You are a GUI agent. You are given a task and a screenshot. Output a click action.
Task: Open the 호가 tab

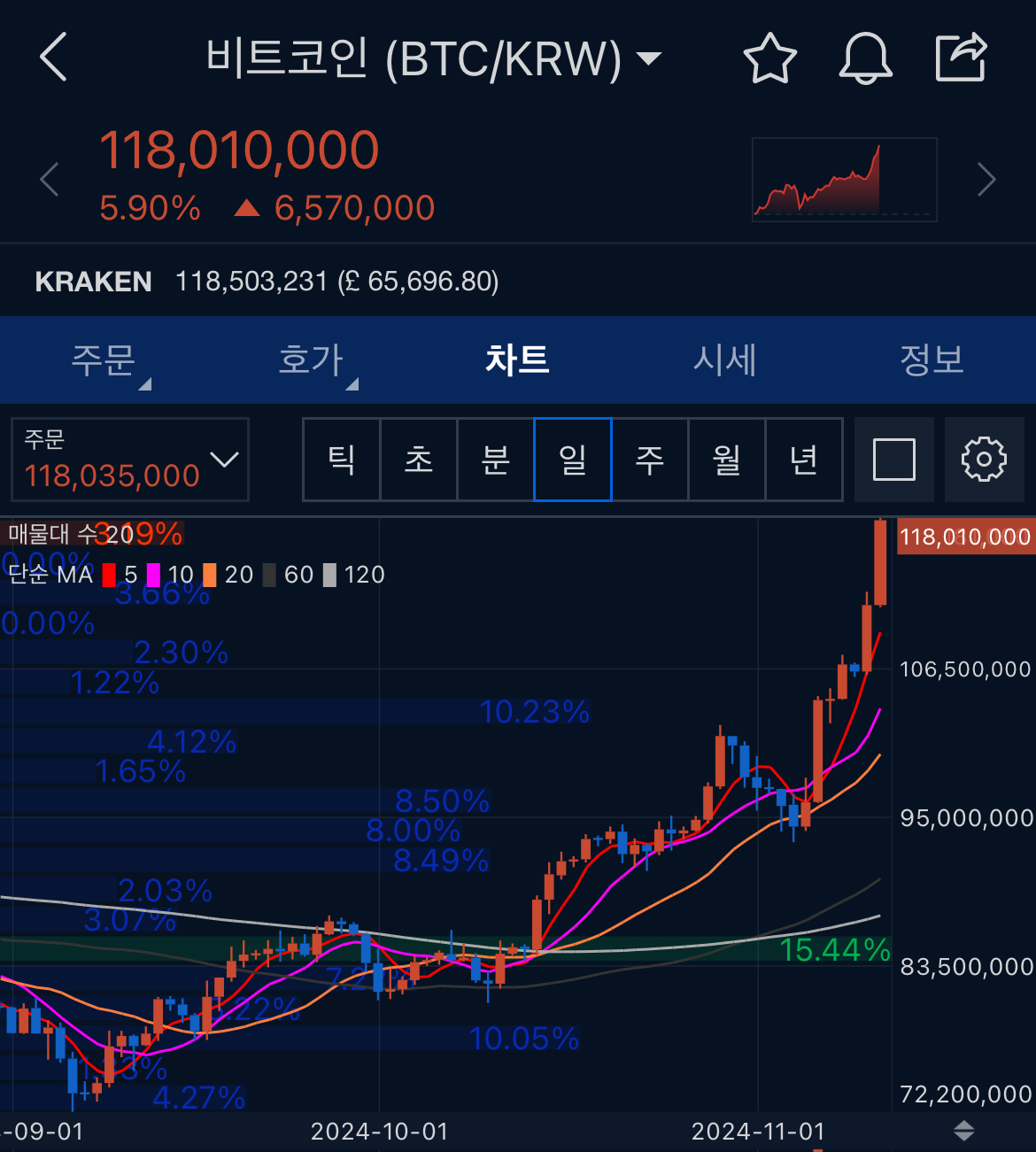pyautogui.click(x=311, y=360)
